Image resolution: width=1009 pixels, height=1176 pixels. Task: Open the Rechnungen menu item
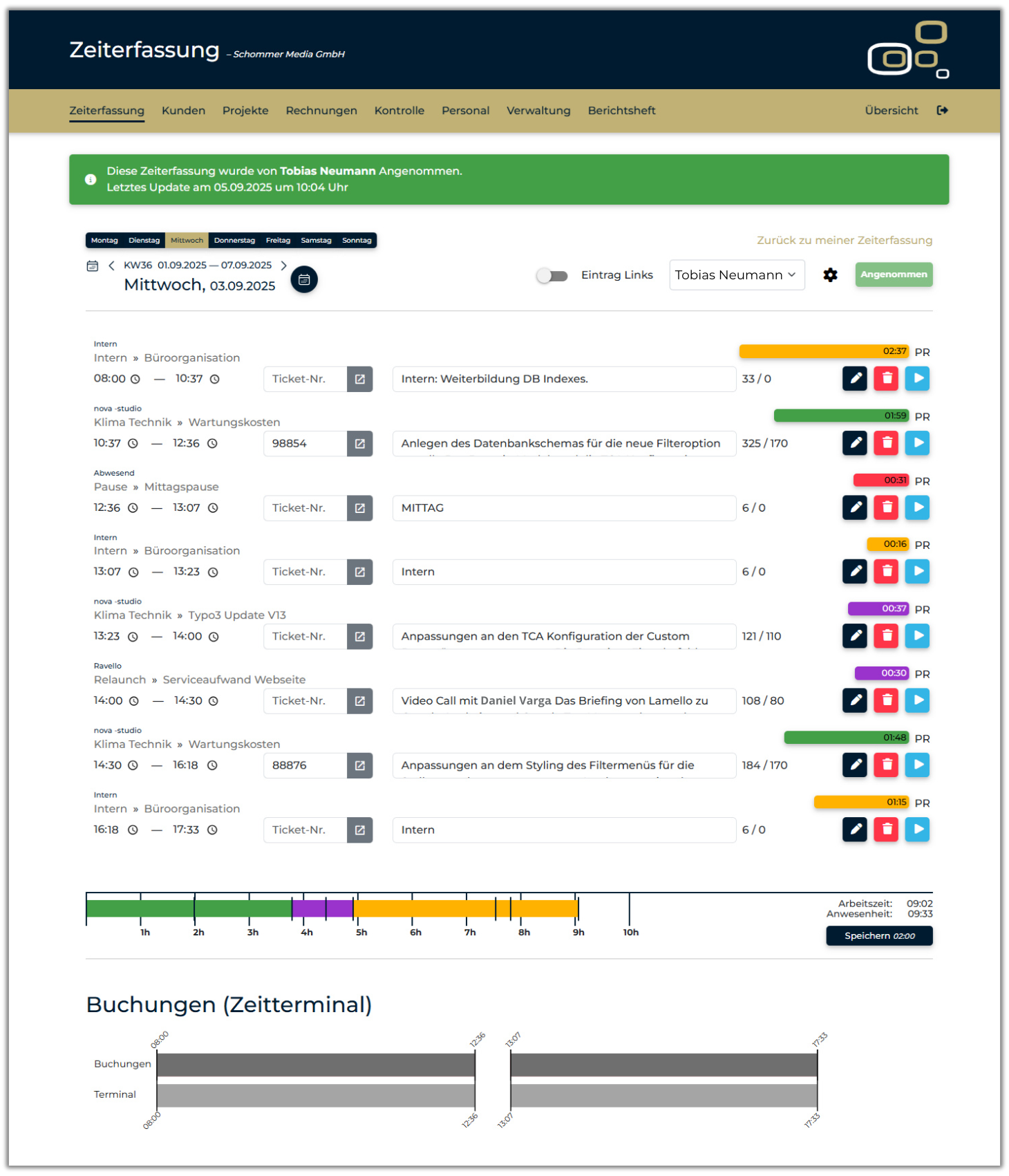(x=321, y=111)
